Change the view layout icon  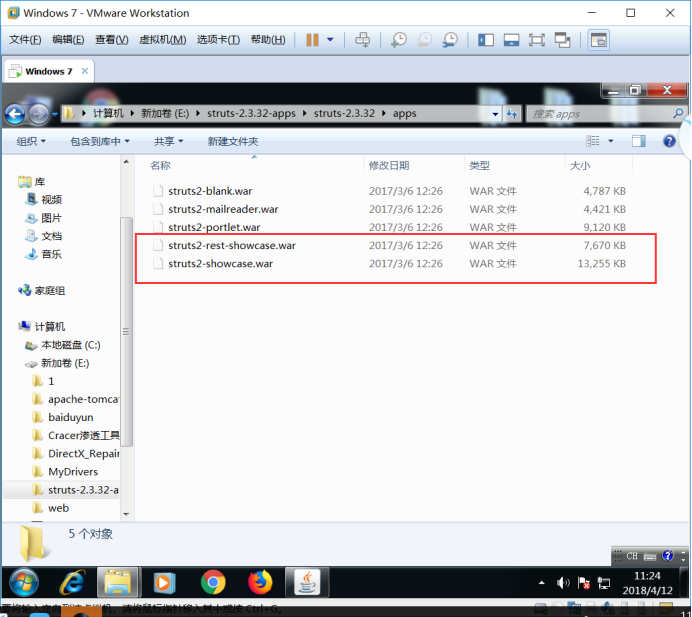coord(592,141)
